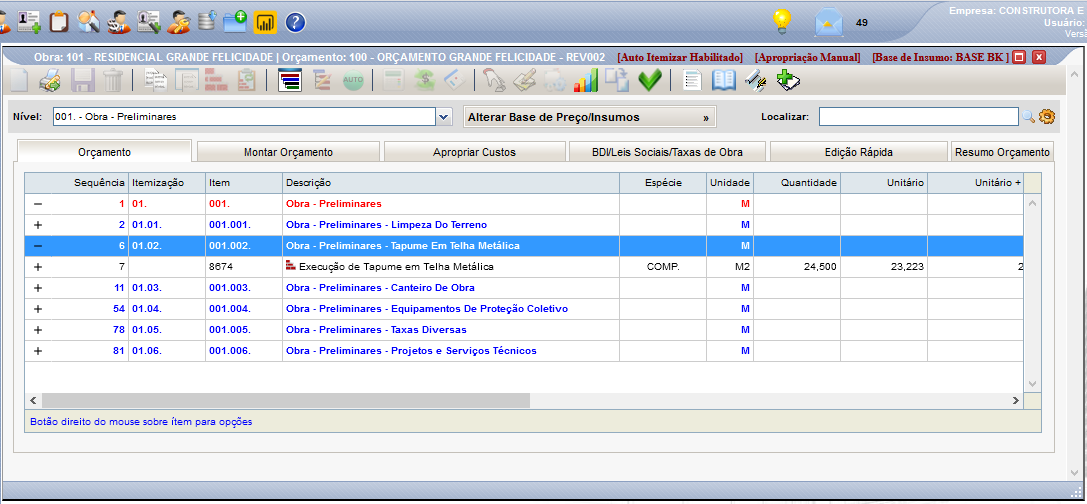Click the Unidade column header

pos(730,183)
